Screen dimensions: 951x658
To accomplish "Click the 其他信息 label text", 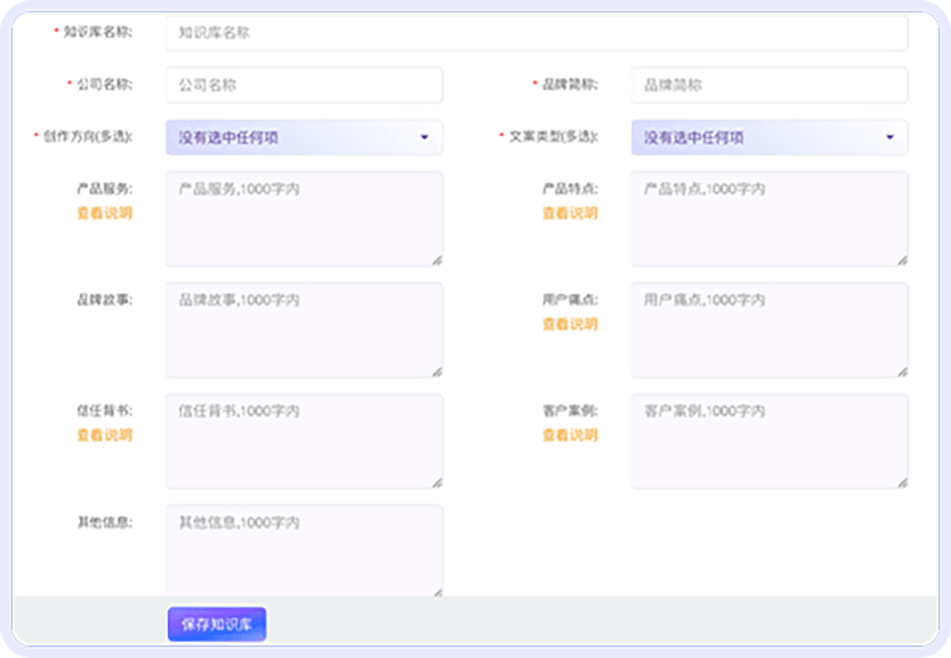I will [x=104, y=522].
